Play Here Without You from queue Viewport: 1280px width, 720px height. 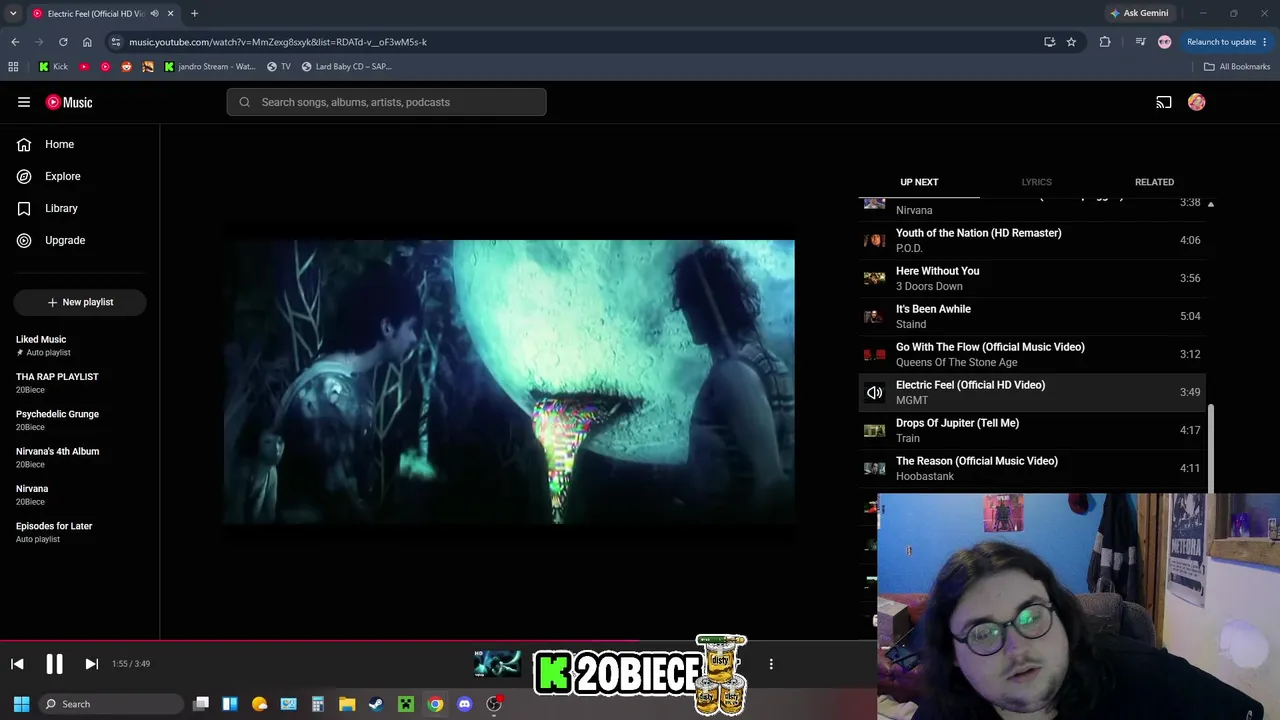coord(1032,278)
